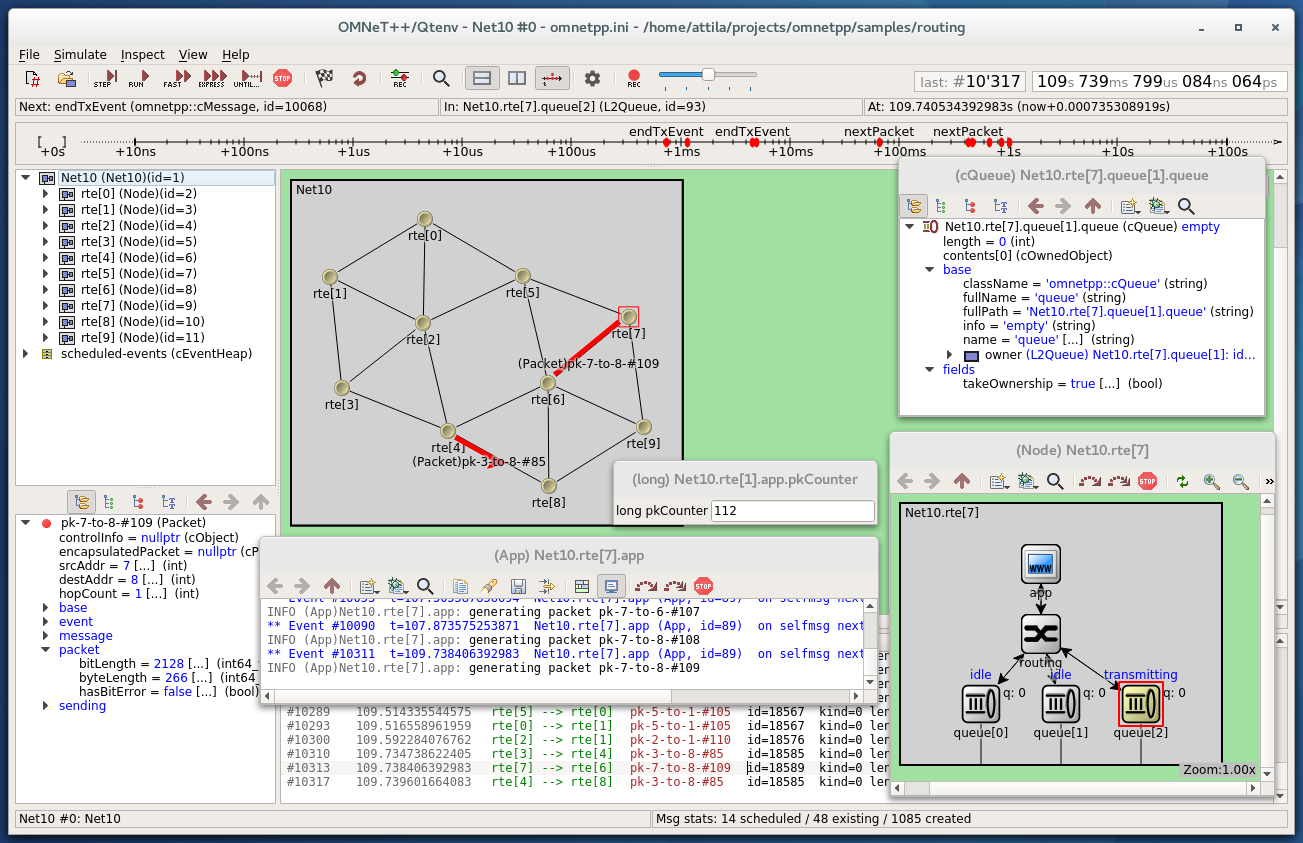Click rte[7] node in Net10 network canvas
The height and width of the screenshot is (843, 1303).
click(x=628, y=317)
